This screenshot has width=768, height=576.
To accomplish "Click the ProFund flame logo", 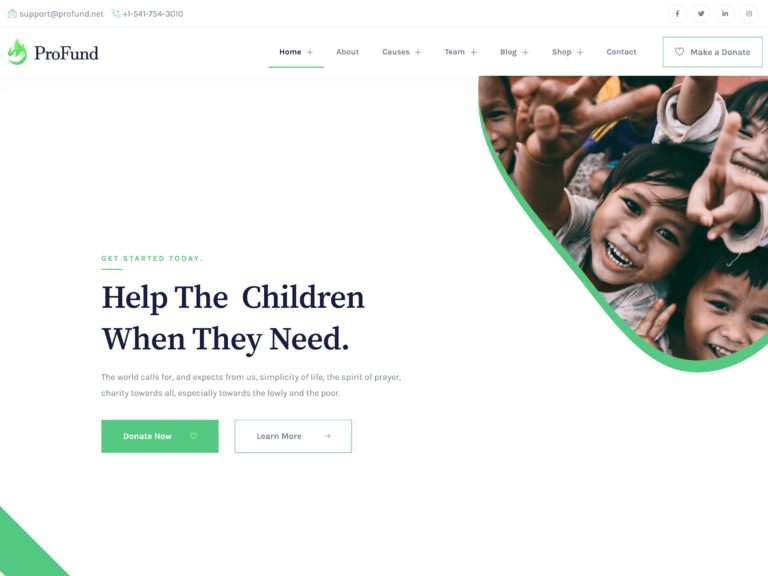I will pos(17,52).
